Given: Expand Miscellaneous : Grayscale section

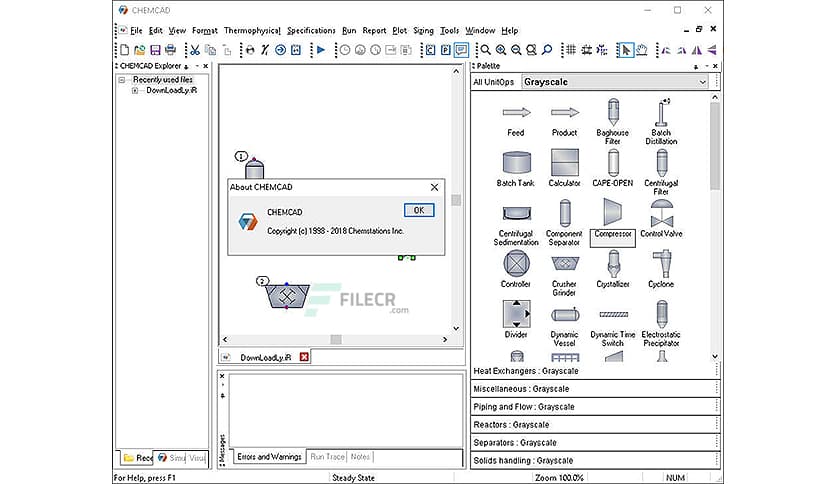Looking at the screenshot, I should pyautogui.click(x=594, y=389).
